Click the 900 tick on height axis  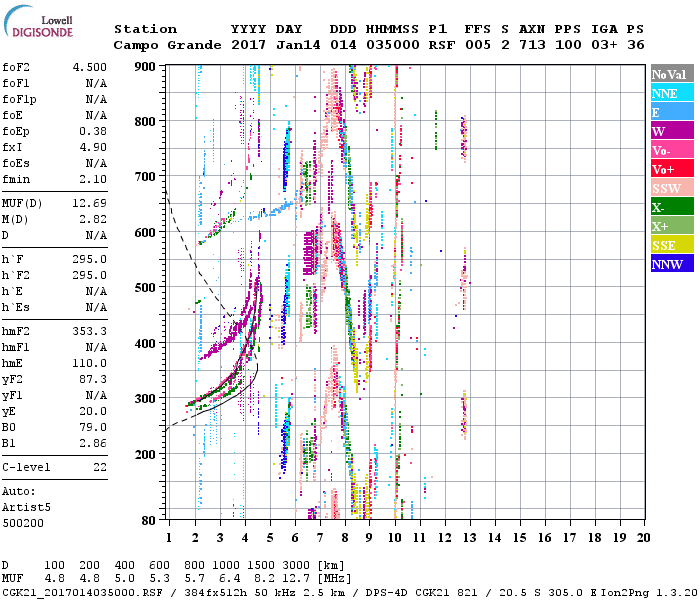tap(147, 66)
